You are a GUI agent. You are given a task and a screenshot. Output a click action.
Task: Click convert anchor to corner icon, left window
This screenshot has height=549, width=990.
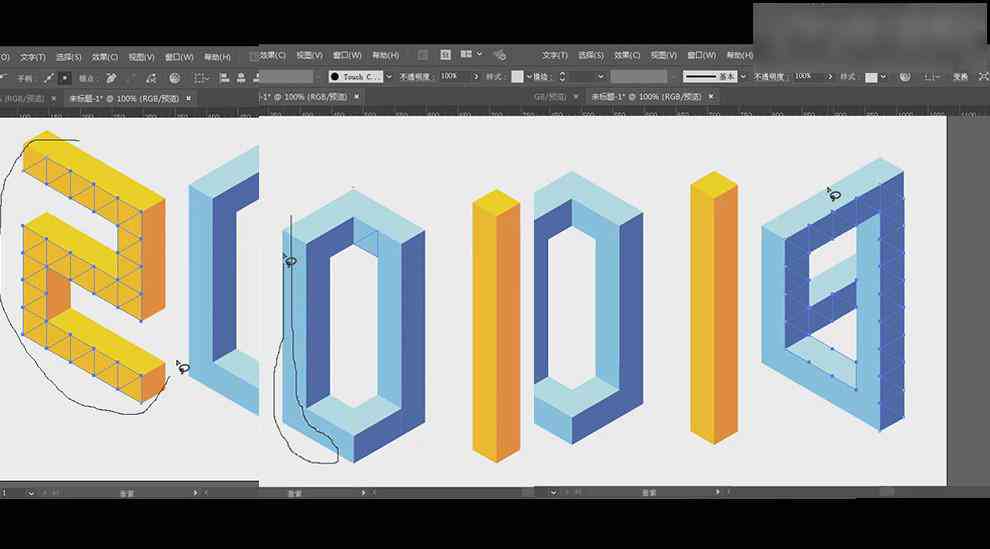tap(49, 78)
